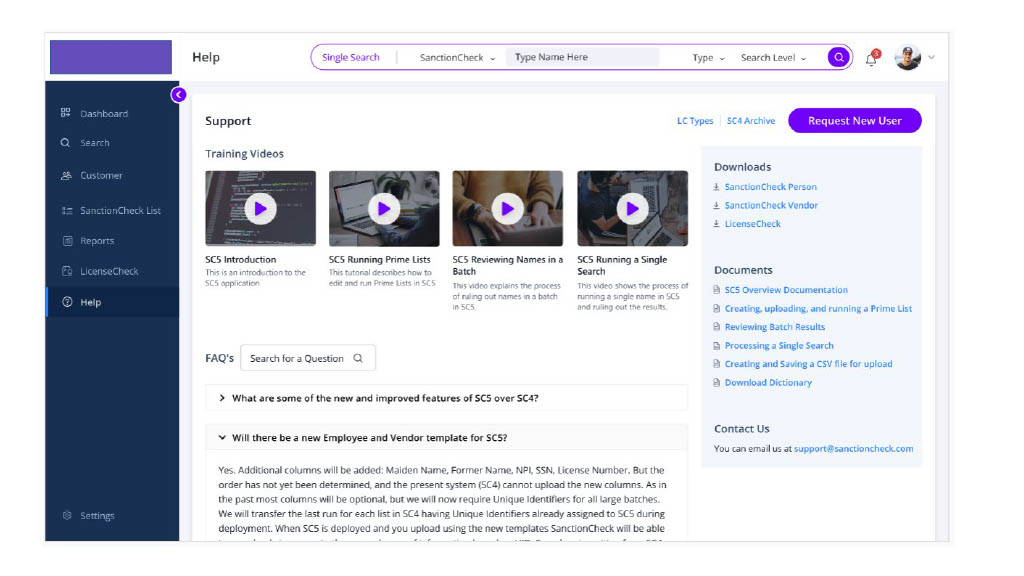Screen dimensions: 1024x576
Task: Click the SC5 Introduction video title
Action: [240, 259]
